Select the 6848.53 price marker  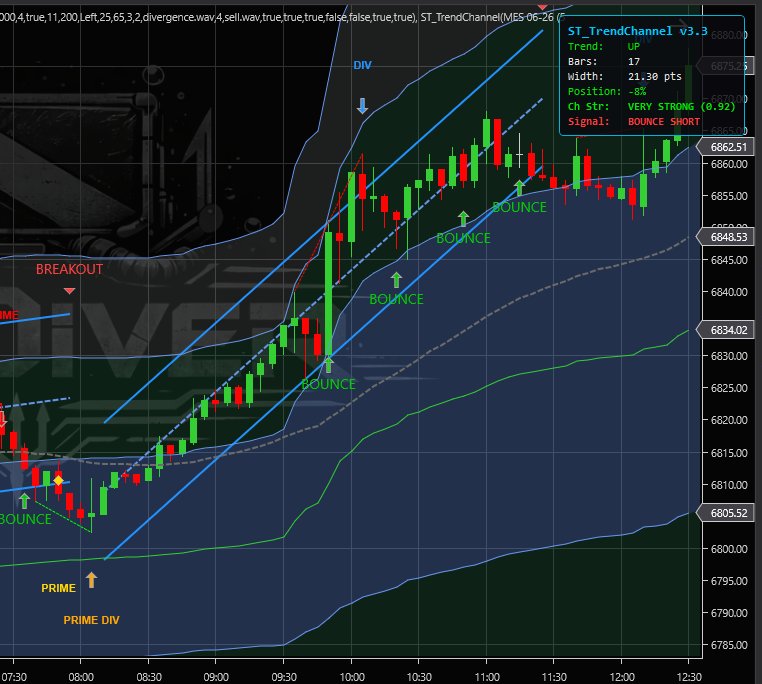coord(725,237)
